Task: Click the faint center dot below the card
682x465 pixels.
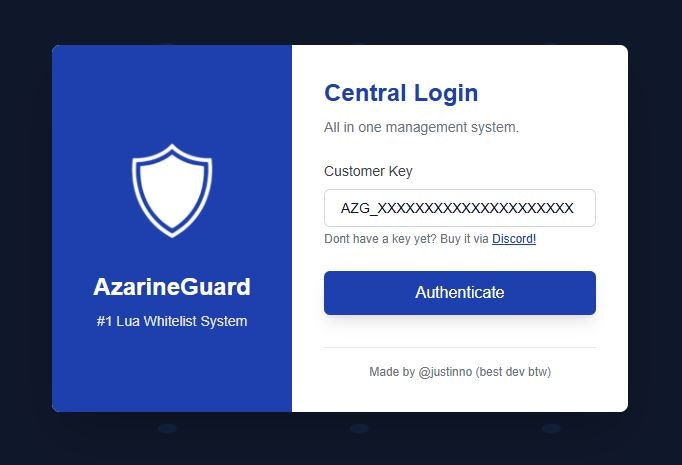Action: pyautogui.click(x=359, y=429)
